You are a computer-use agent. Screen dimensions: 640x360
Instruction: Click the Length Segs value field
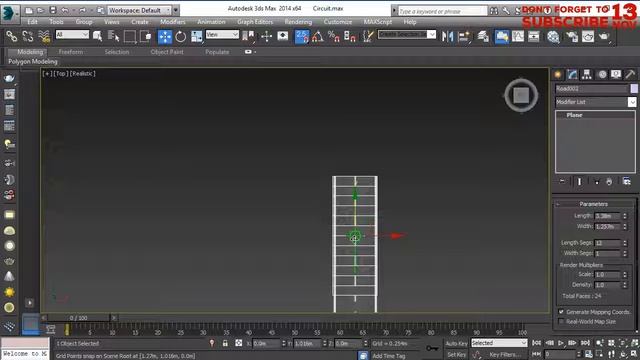pyautogui.click(x=608, y=243)
